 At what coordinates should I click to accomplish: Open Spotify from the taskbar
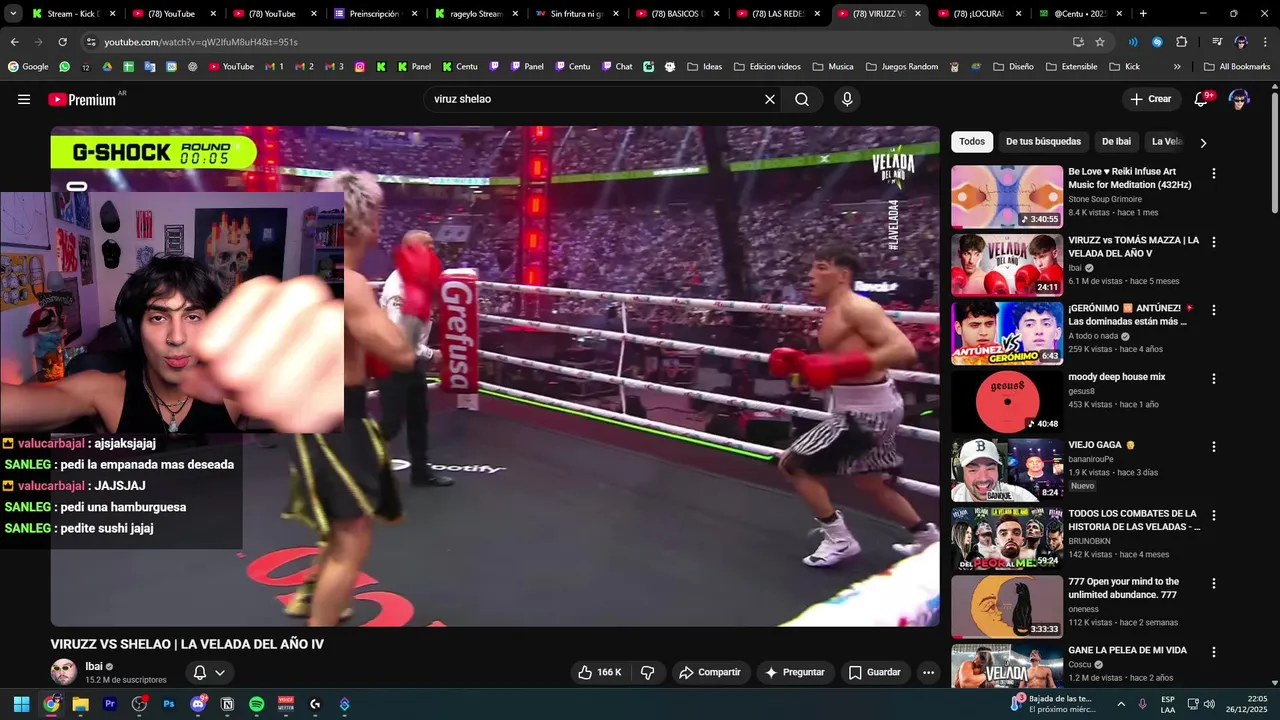(256, 704)
